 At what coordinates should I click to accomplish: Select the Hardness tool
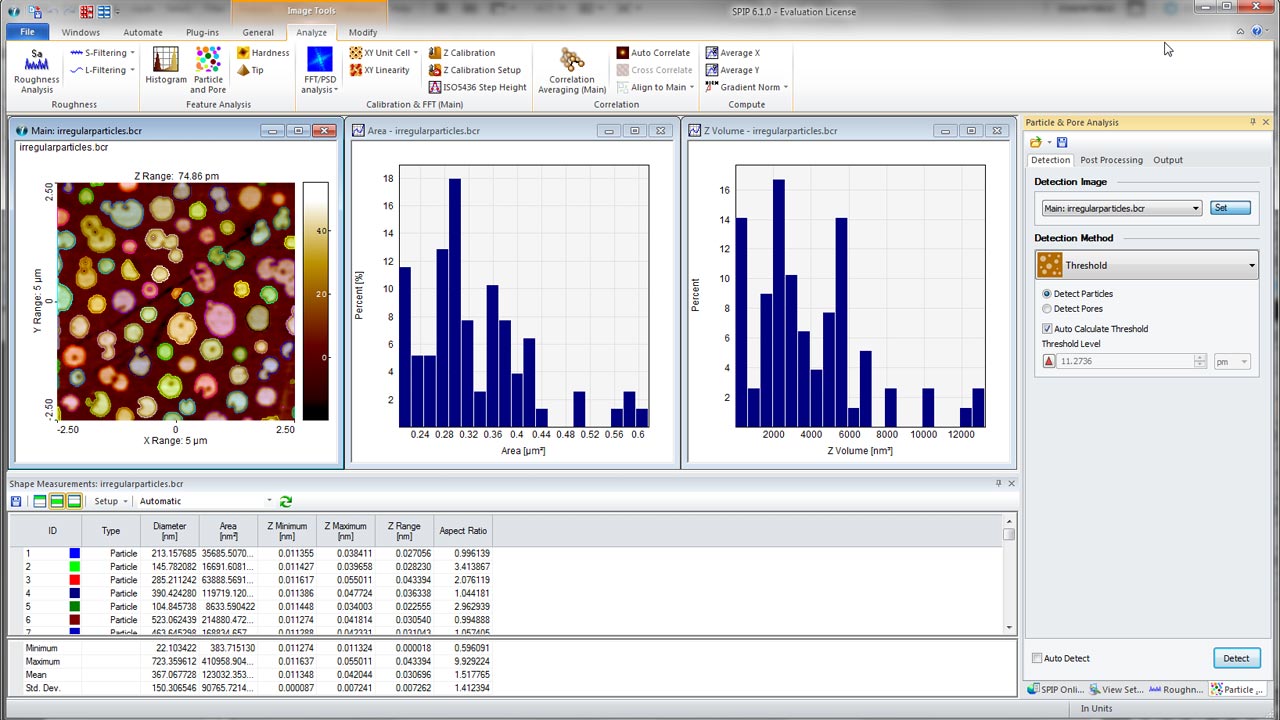(263, 53)
